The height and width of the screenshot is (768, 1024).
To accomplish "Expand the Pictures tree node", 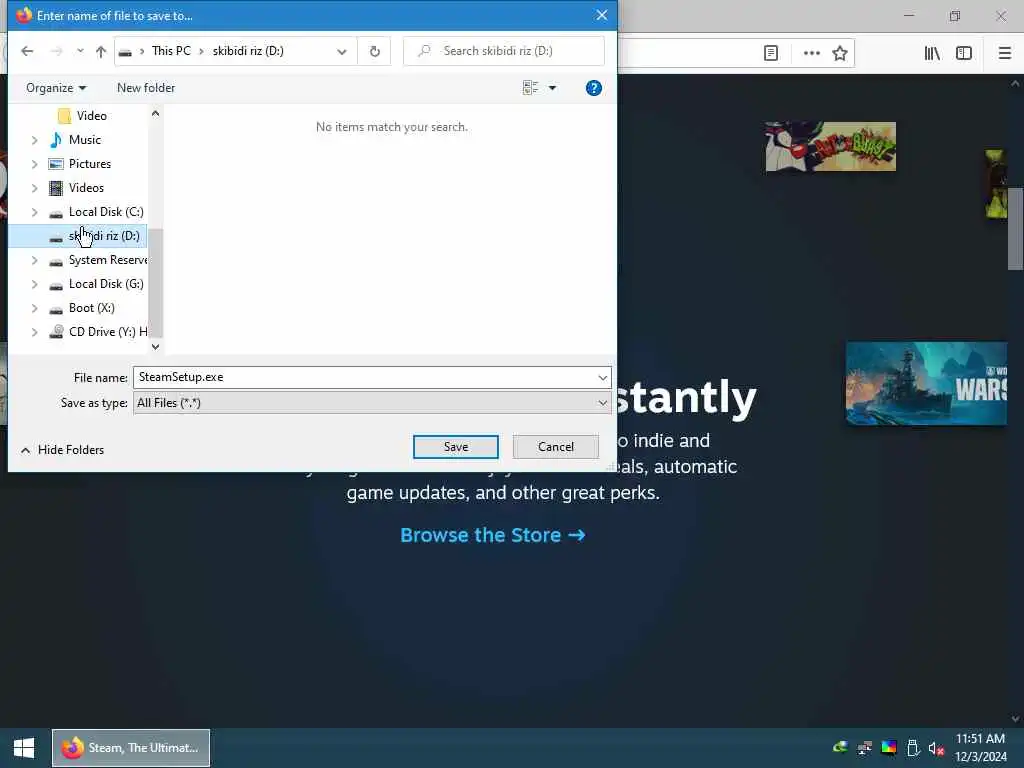I will (34, 164).
